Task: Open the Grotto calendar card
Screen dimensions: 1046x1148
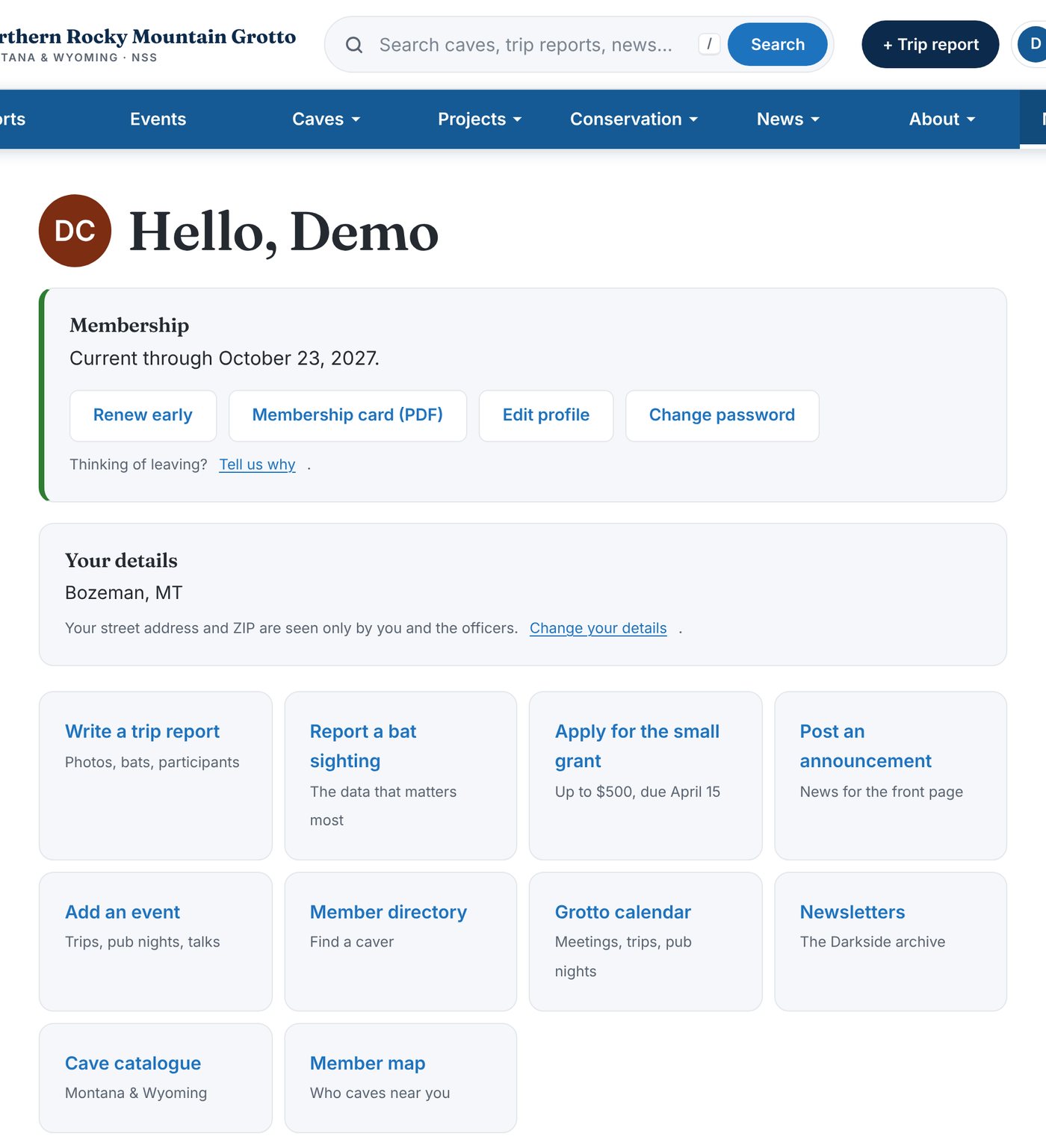Action: (646, 941)
